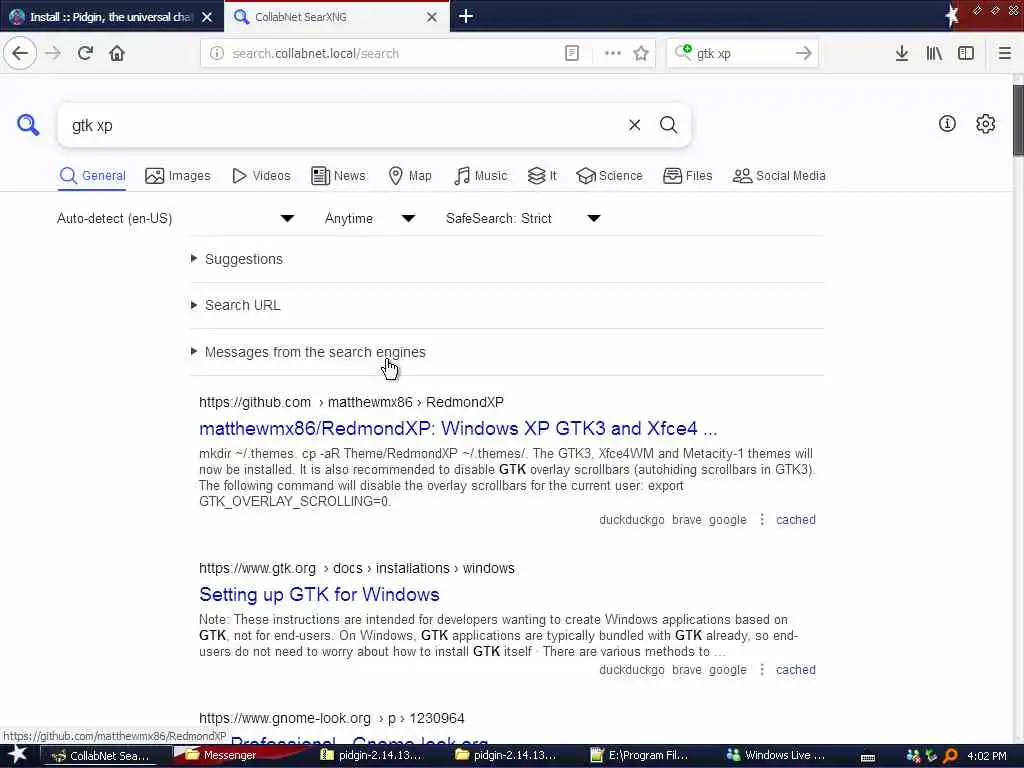Select the Map category tab

coord(410,176)
